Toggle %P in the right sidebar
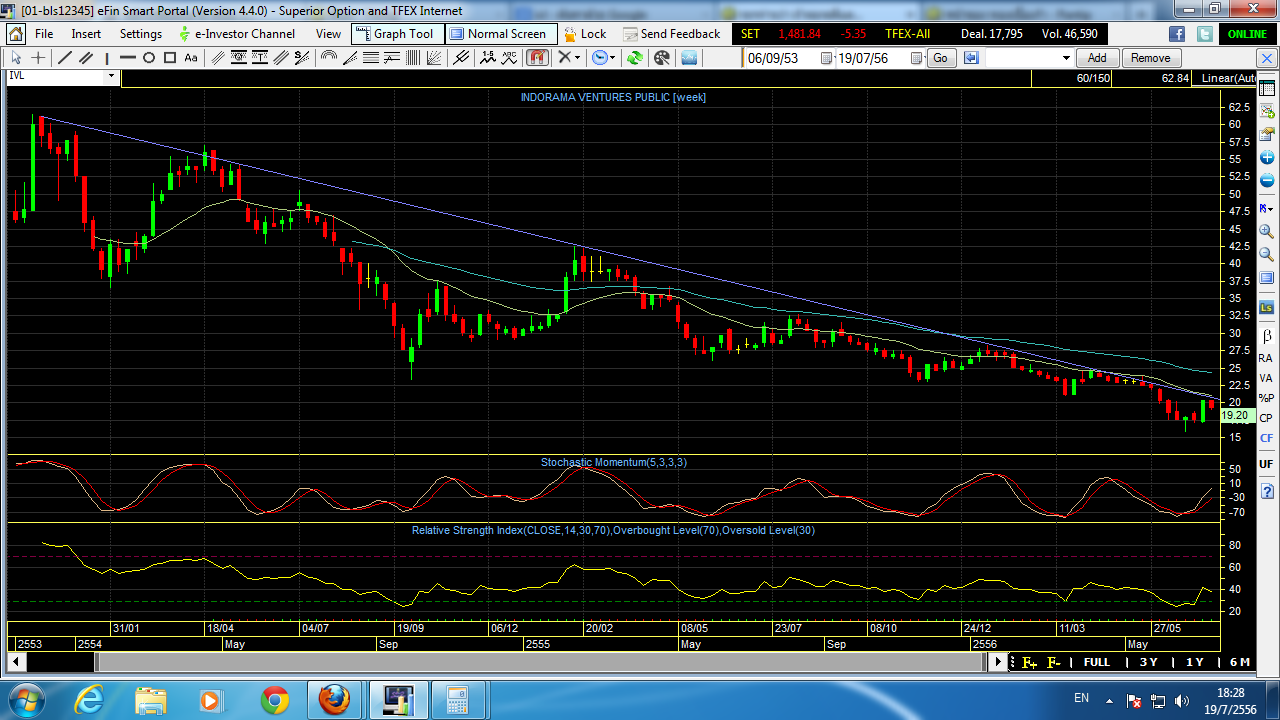Image resolution: width=1280 pixels, height=720 pixels. point(1266,398)
